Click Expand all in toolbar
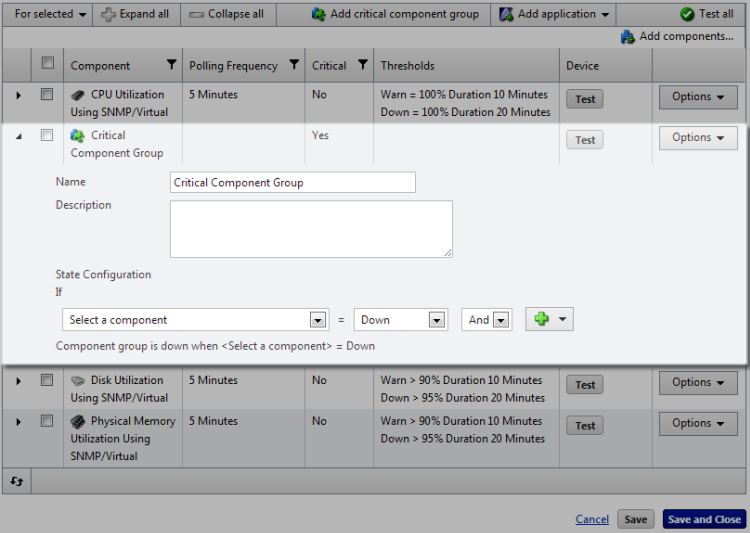This screenshot has height=533, width=750. point(135,14)
